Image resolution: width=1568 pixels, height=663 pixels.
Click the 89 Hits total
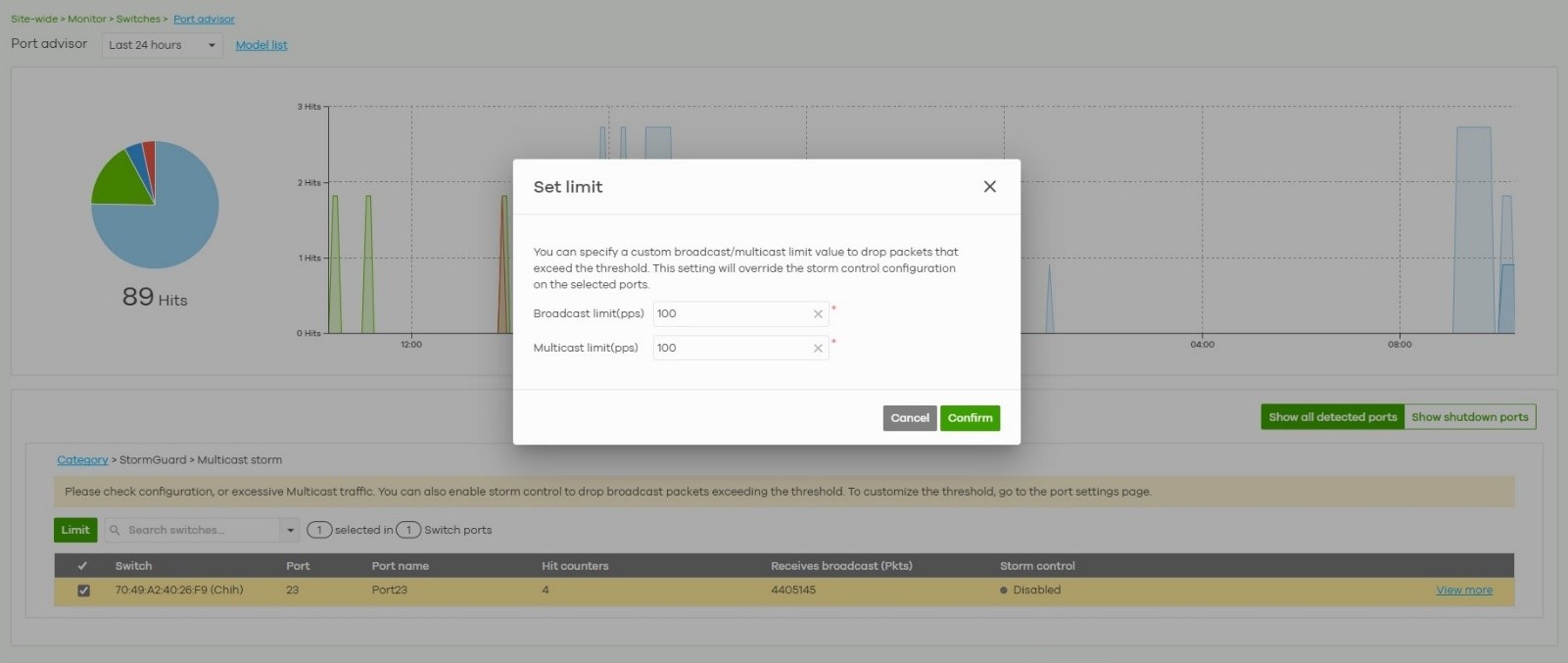[x=155, y=297]
